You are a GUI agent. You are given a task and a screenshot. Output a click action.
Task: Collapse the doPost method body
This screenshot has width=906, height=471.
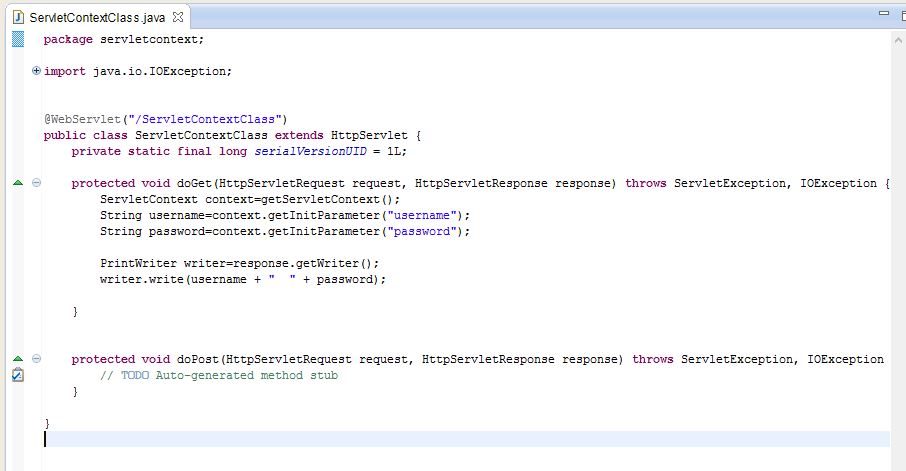pos(37,359)
